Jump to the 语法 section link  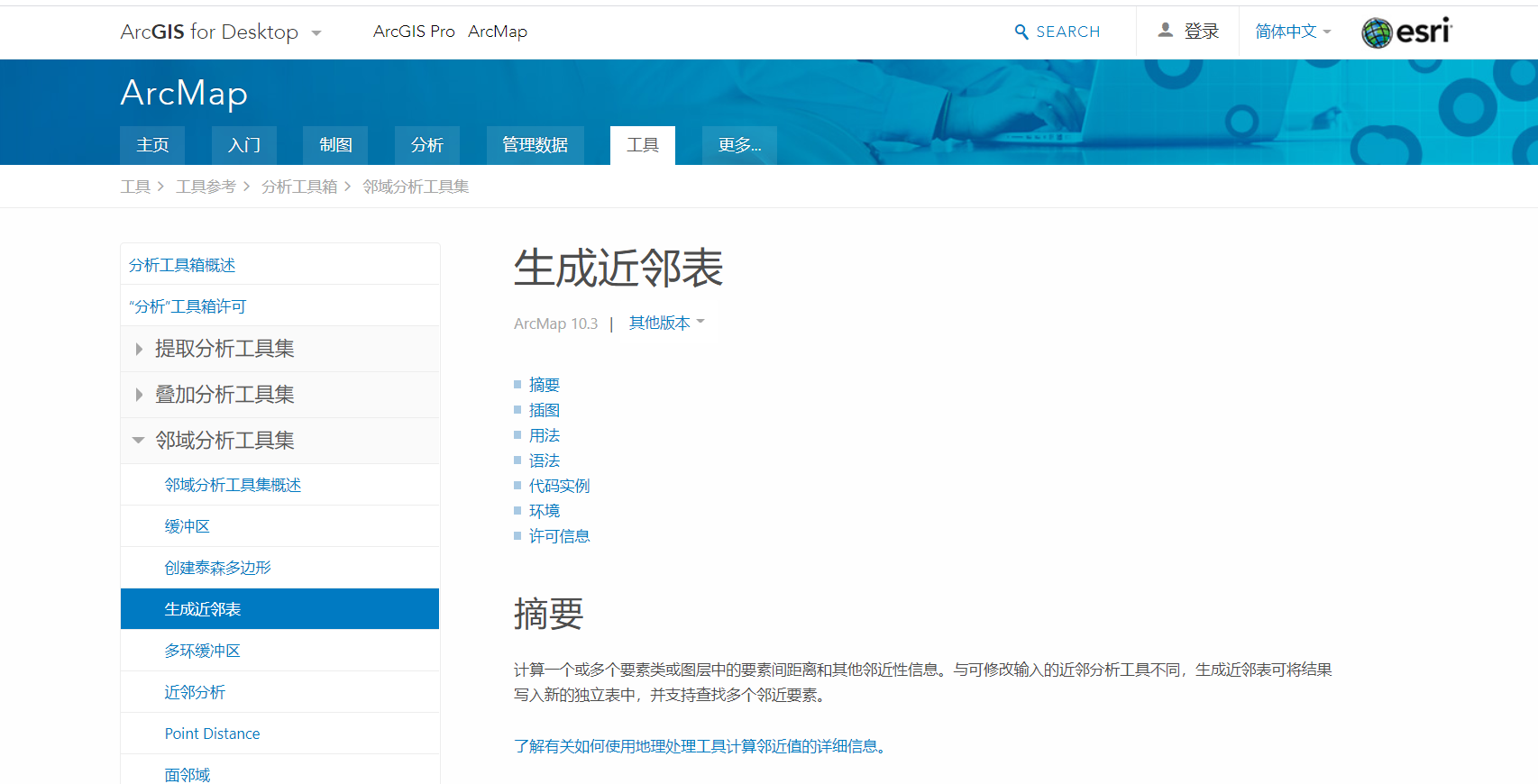[545, 460]
